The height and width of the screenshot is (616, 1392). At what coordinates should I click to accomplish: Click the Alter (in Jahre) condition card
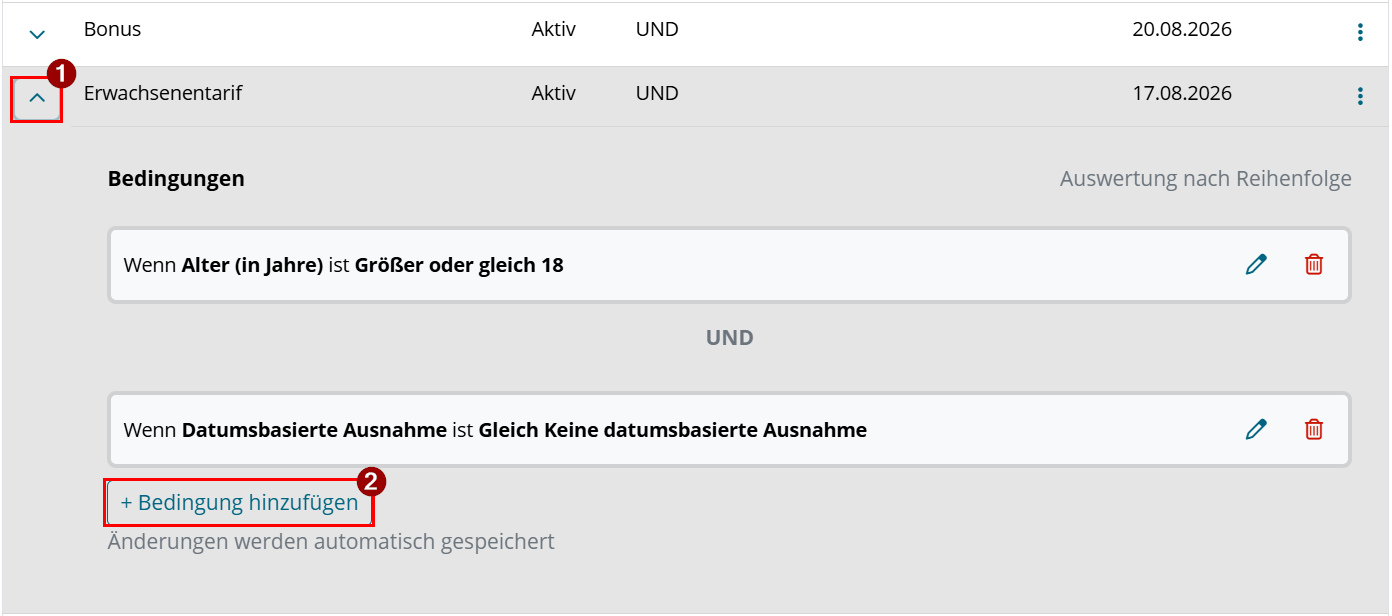pos(729,265)
